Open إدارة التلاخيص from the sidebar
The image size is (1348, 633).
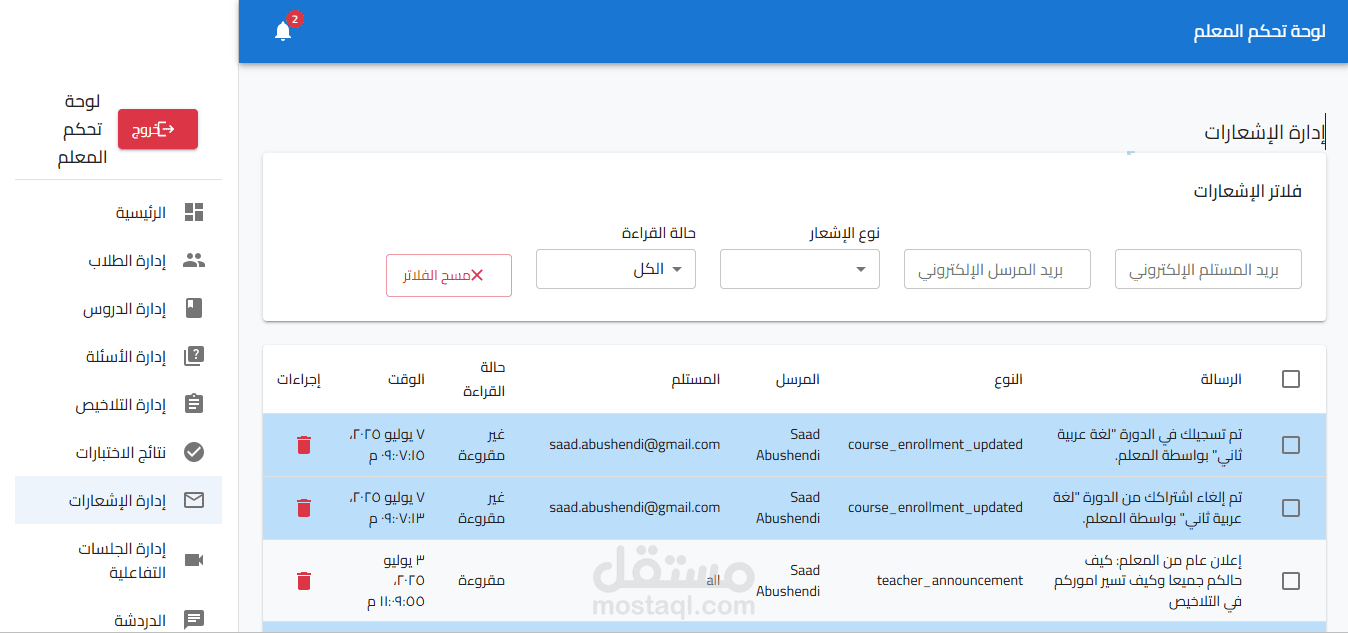coord(118,404)
